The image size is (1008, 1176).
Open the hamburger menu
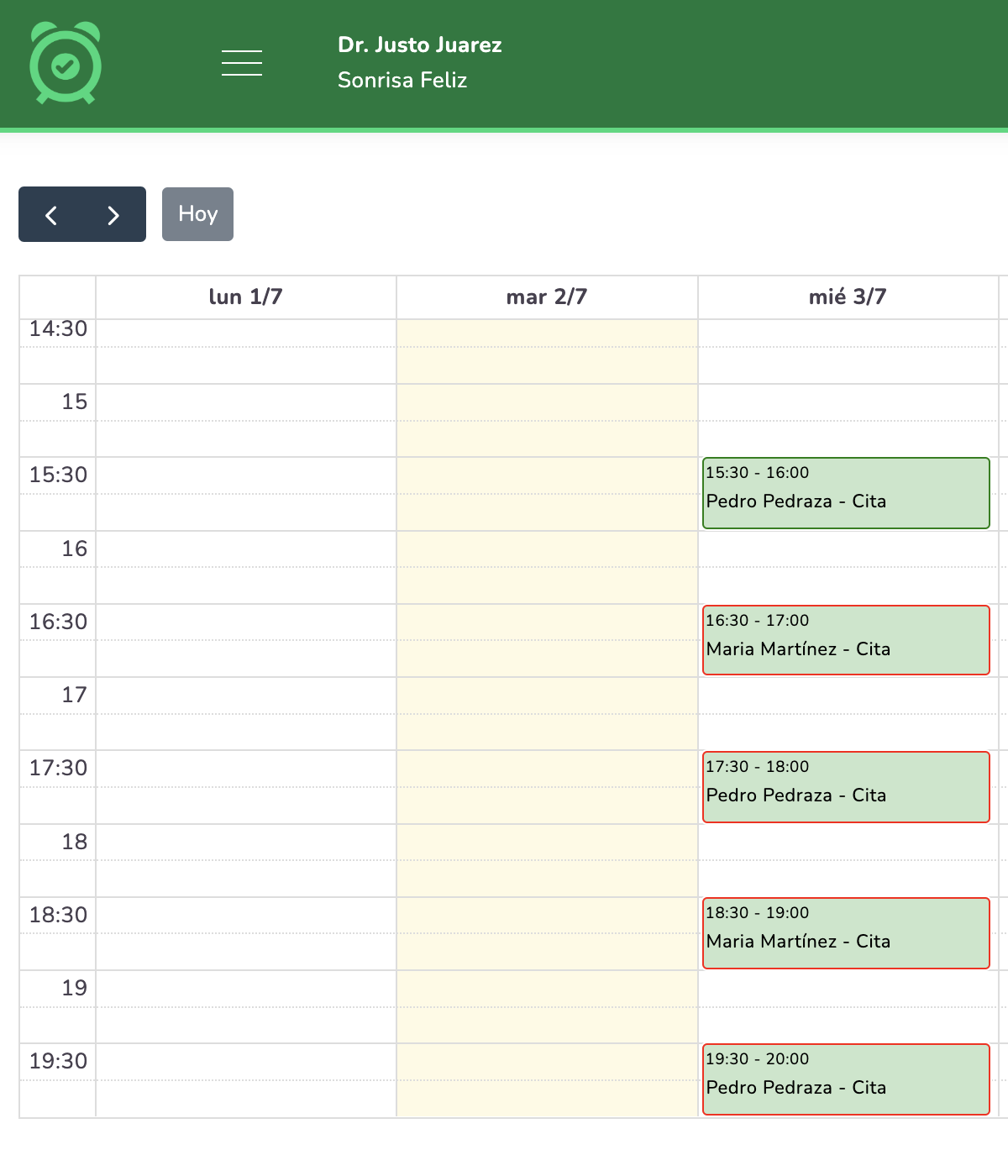point(242,63)
